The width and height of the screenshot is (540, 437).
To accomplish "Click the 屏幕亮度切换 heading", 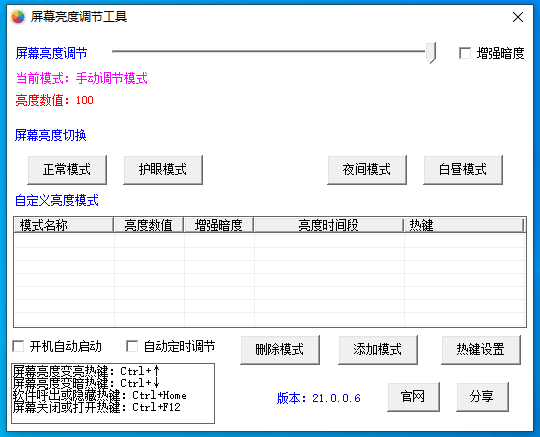I will point(50,135).
